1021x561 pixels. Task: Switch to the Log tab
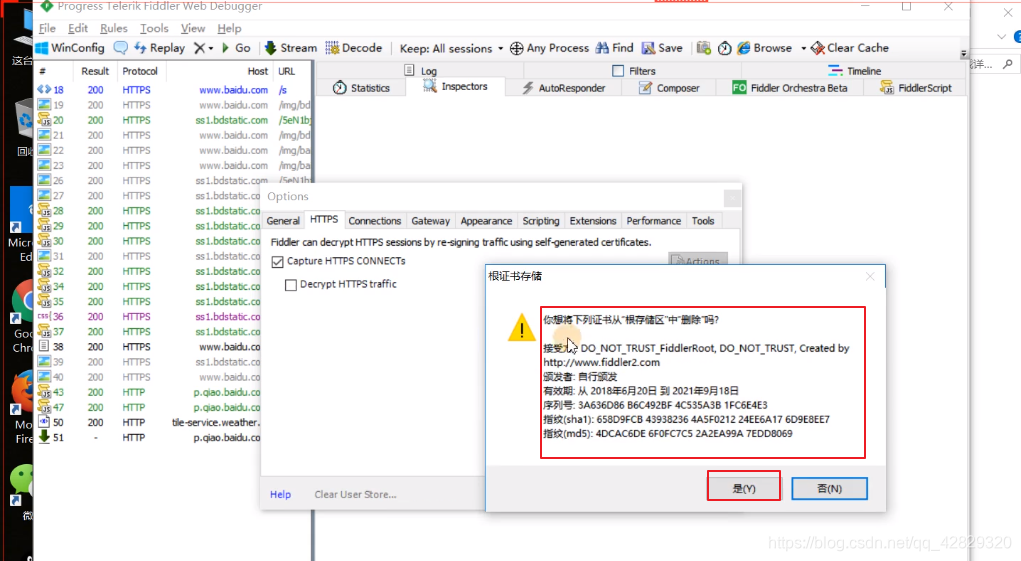pos(421,71)
